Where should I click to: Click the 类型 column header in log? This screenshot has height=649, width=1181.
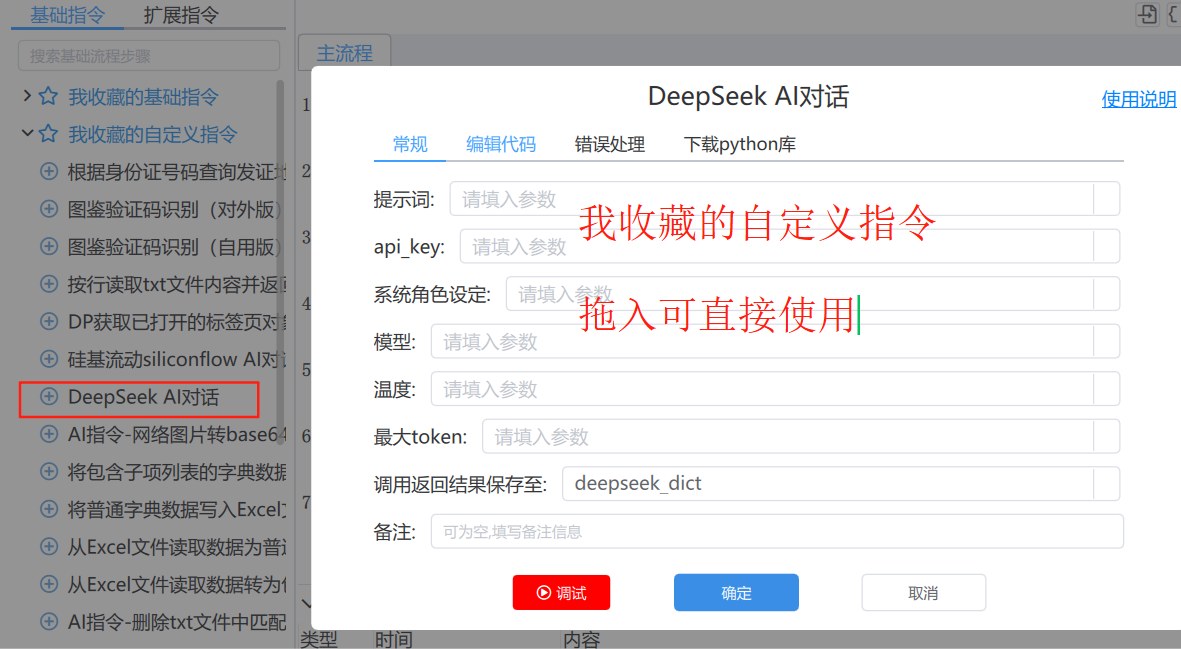coord(319,639)
